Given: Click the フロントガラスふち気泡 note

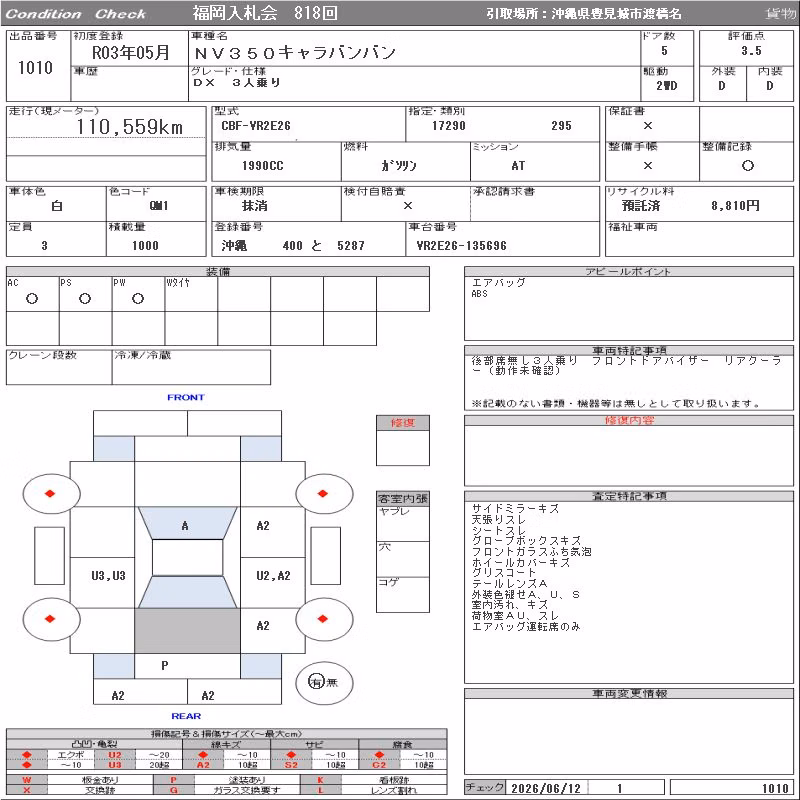Looking at the screenshot, I should point(531,552).
